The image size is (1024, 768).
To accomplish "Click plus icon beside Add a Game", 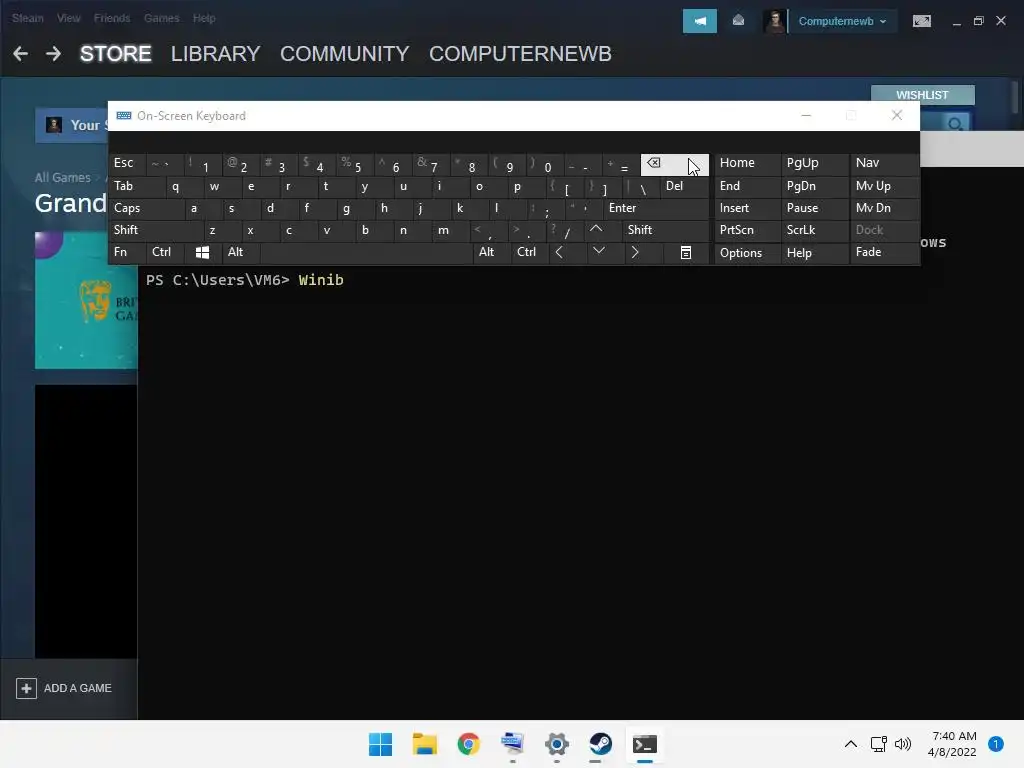I will tap(26, 688).
